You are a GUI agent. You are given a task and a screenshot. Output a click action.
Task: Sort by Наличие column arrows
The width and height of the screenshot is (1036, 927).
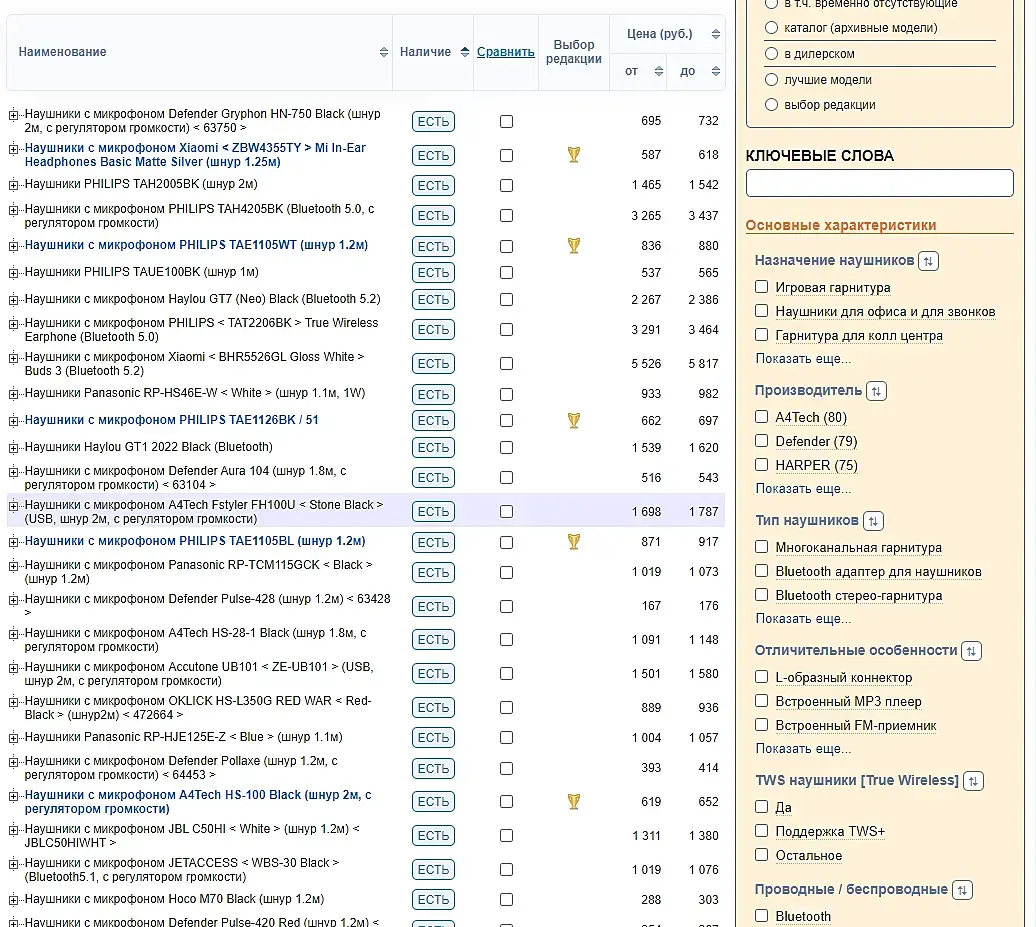coord(464,52)
